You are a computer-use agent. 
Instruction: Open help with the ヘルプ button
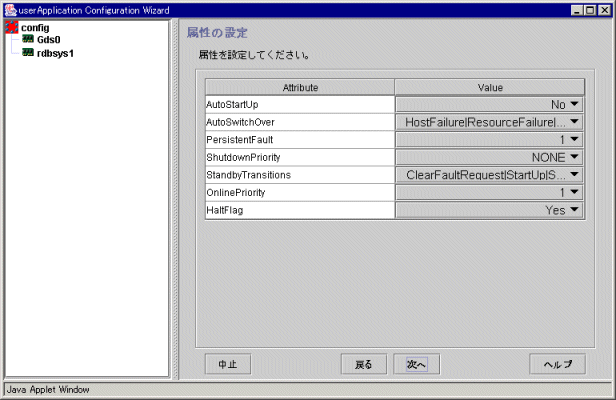(557, 365)
